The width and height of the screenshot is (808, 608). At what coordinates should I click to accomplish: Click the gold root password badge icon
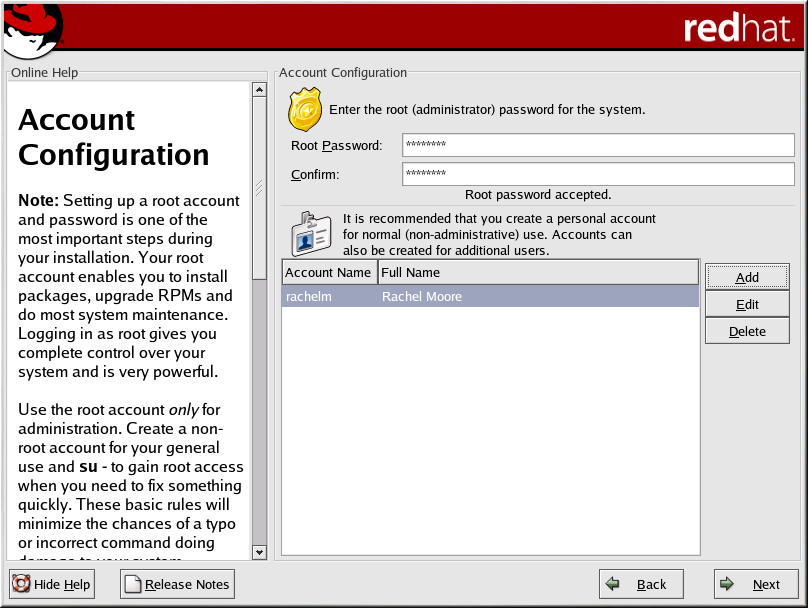coord(305,109)
